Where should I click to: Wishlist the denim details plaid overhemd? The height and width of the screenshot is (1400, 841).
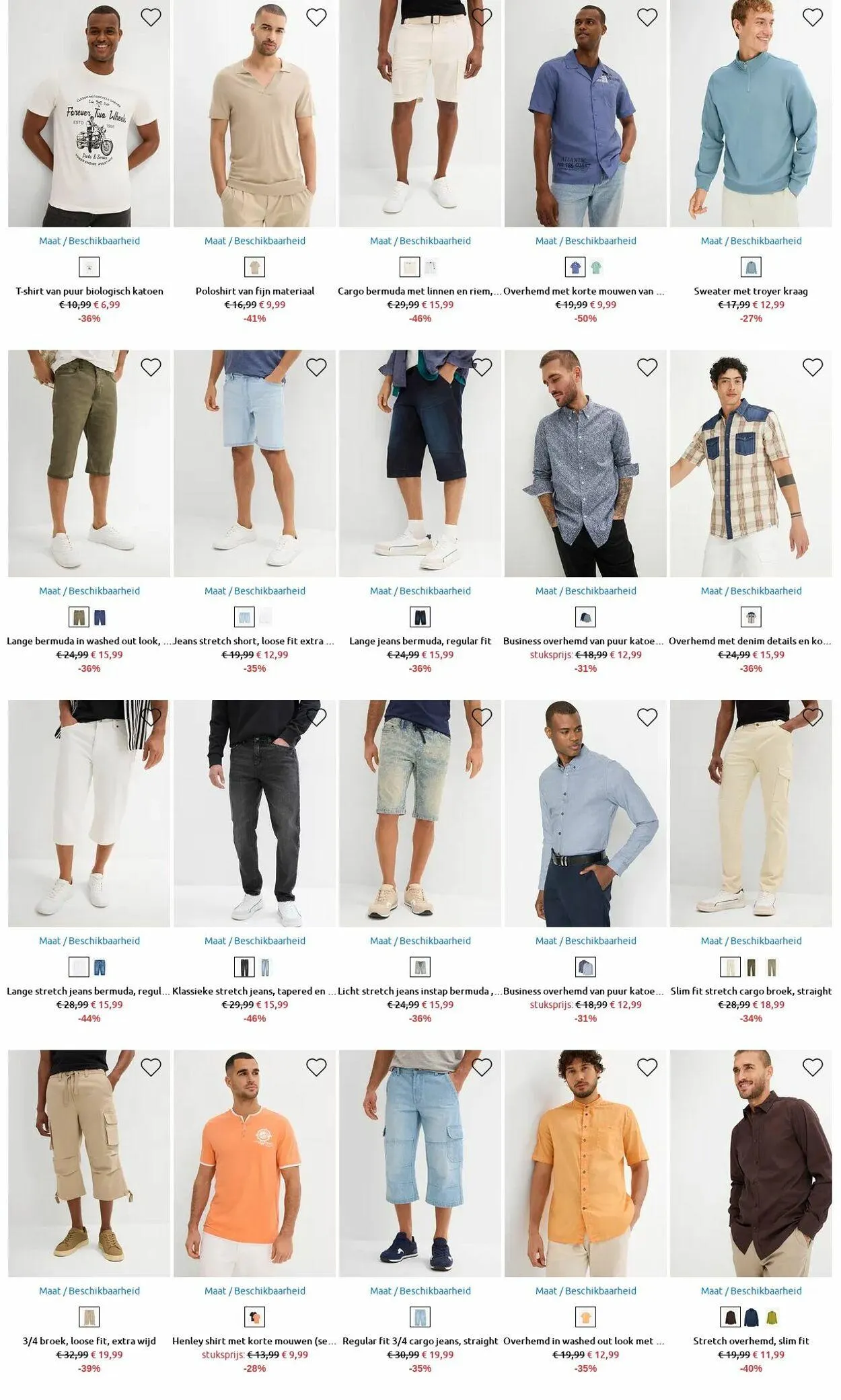813,367
